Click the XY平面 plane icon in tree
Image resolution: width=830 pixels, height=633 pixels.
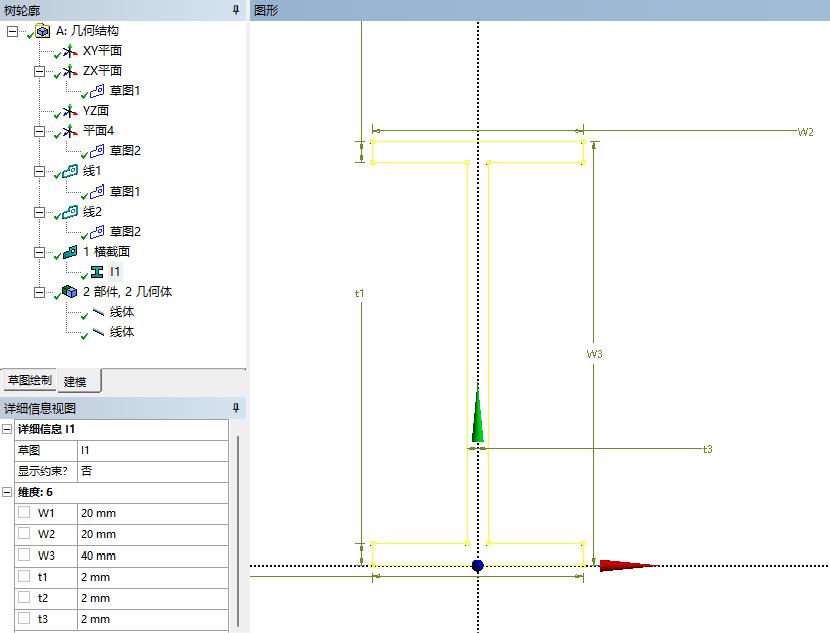coord(69,51)
